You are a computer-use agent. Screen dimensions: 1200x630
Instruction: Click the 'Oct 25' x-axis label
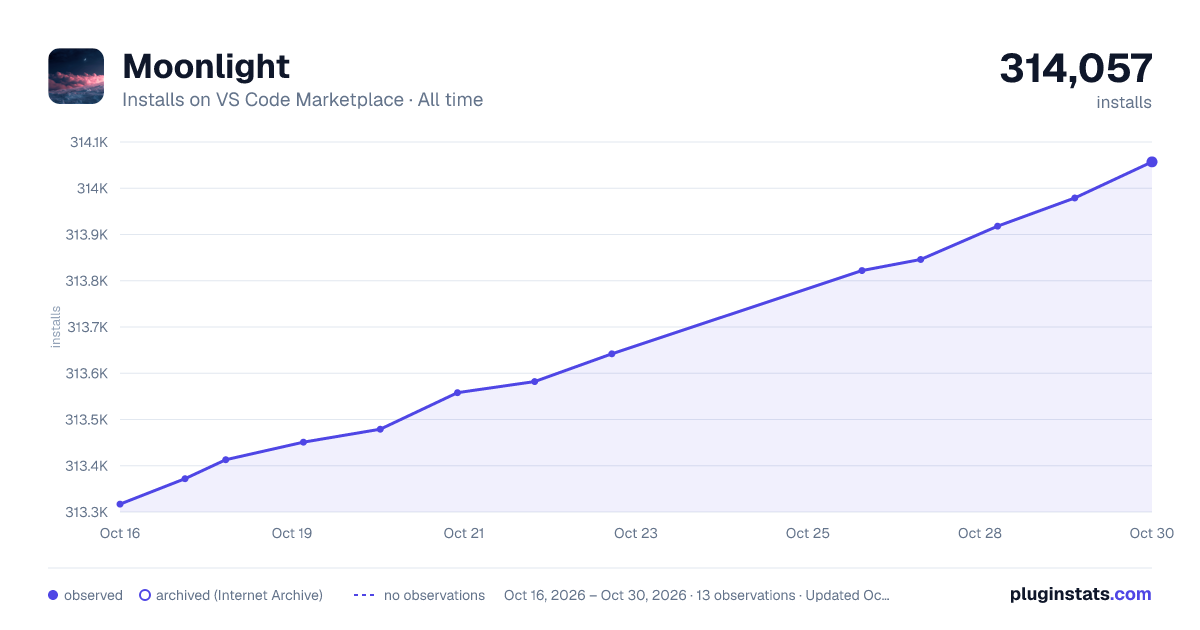(808, 533)
